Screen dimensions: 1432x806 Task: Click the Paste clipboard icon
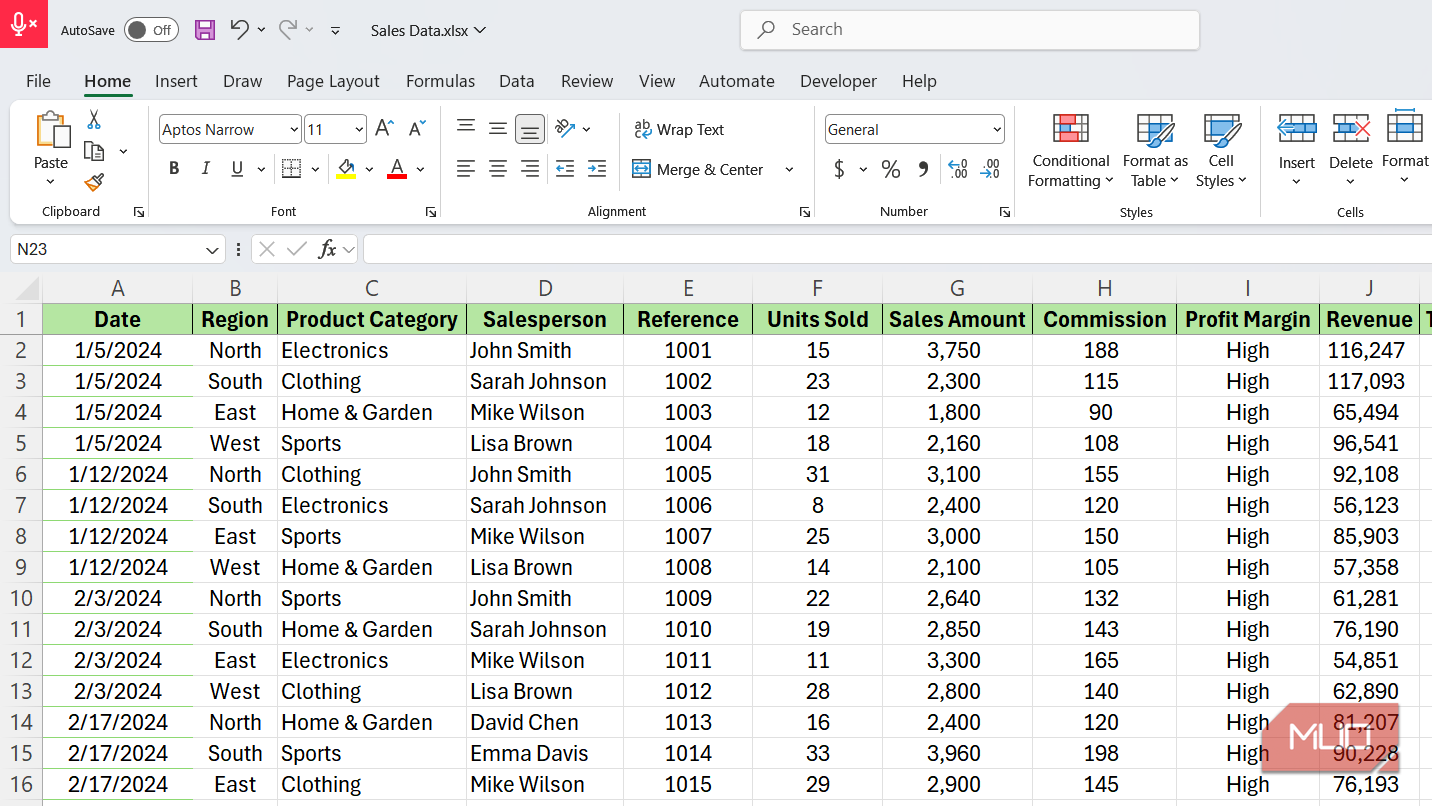(52, 131)
